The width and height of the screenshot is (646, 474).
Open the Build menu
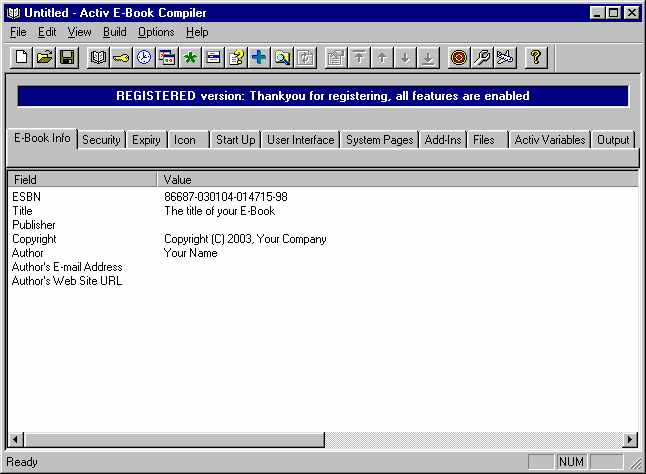115,32
